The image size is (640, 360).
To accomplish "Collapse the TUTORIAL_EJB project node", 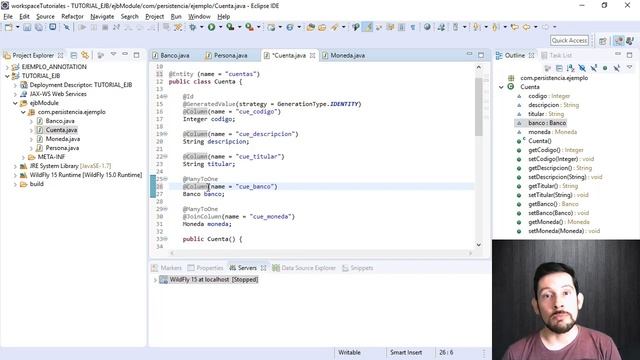I will [7, 76].
